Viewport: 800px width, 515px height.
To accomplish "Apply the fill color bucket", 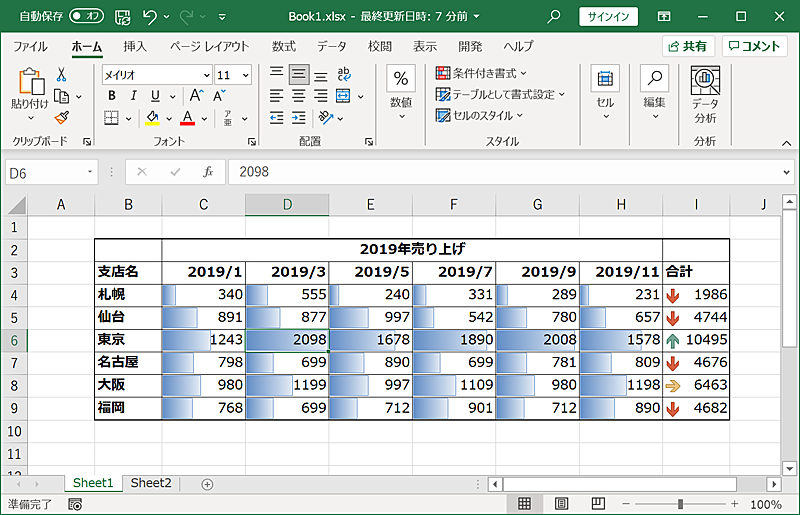I will coord(152,118).
